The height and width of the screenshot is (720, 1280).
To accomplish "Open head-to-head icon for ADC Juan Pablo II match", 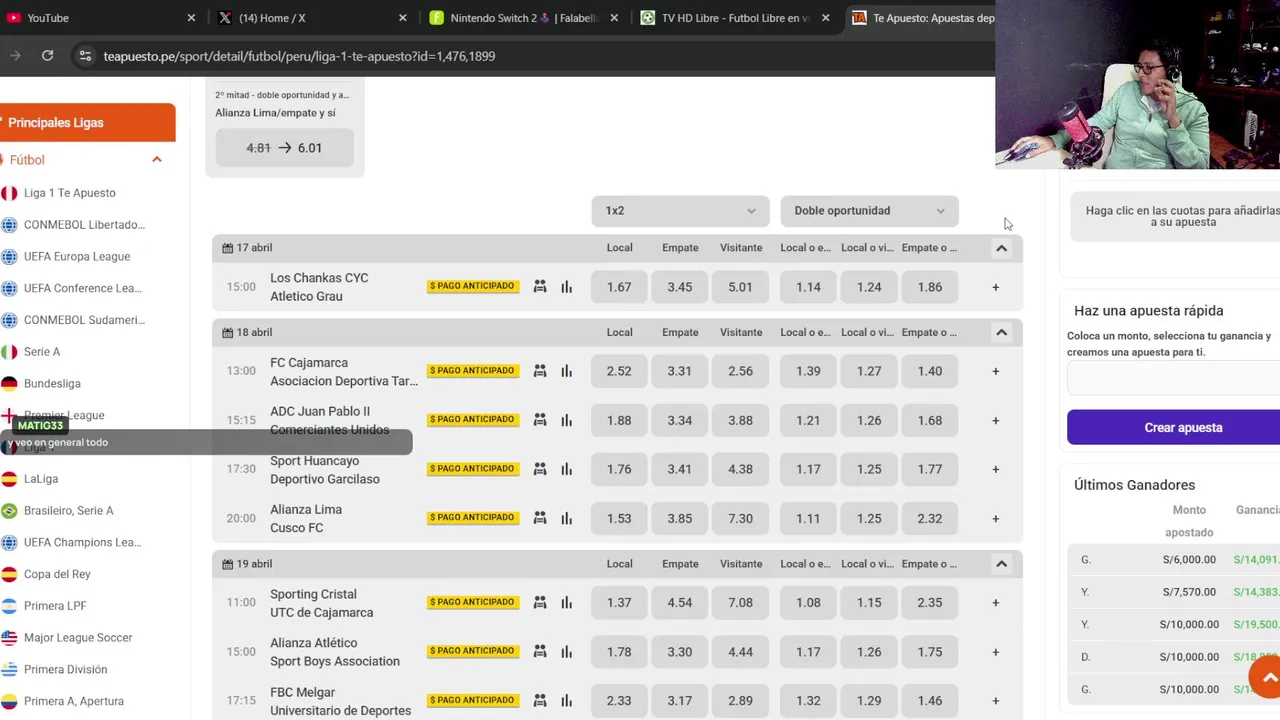I will coord(540,420).
